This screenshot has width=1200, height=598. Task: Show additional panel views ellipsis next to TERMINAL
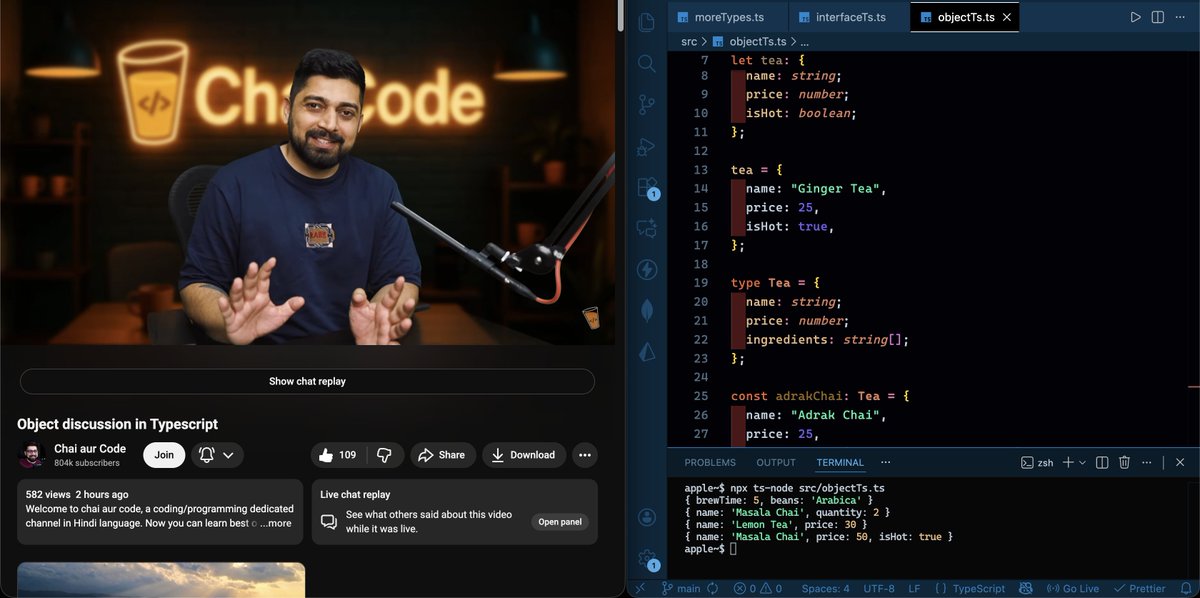[x=884, y=462]
